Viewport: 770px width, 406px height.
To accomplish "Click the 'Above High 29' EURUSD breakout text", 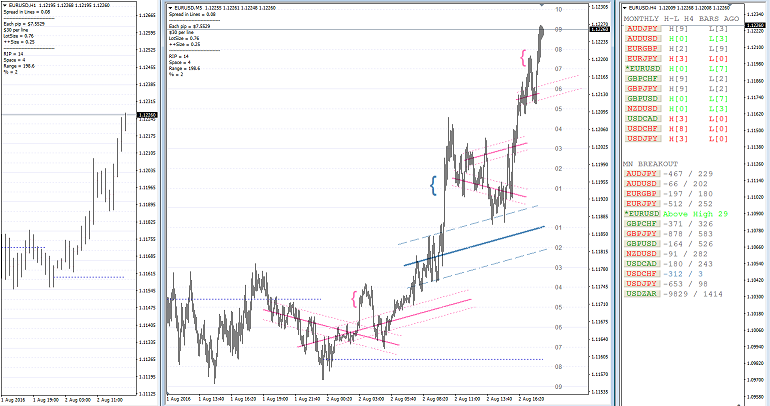I will (695, 214).
